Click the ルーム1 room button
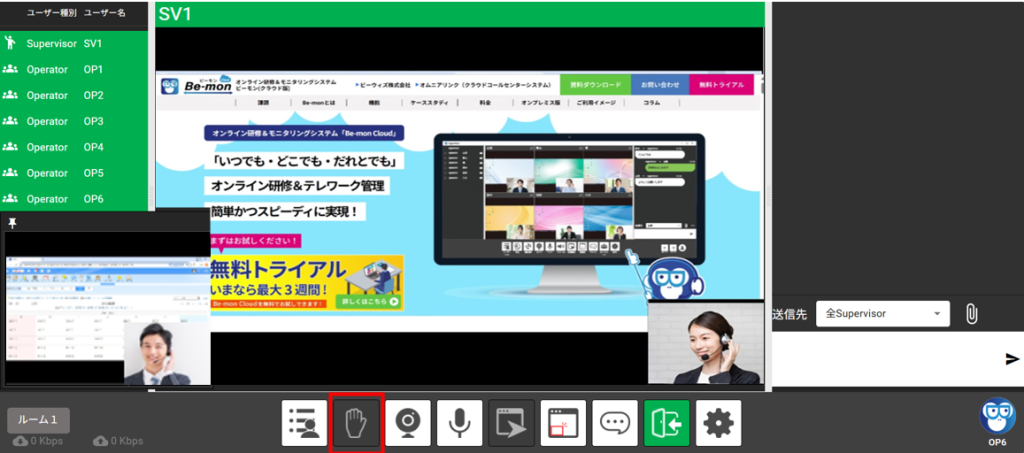 coord(38,420)
